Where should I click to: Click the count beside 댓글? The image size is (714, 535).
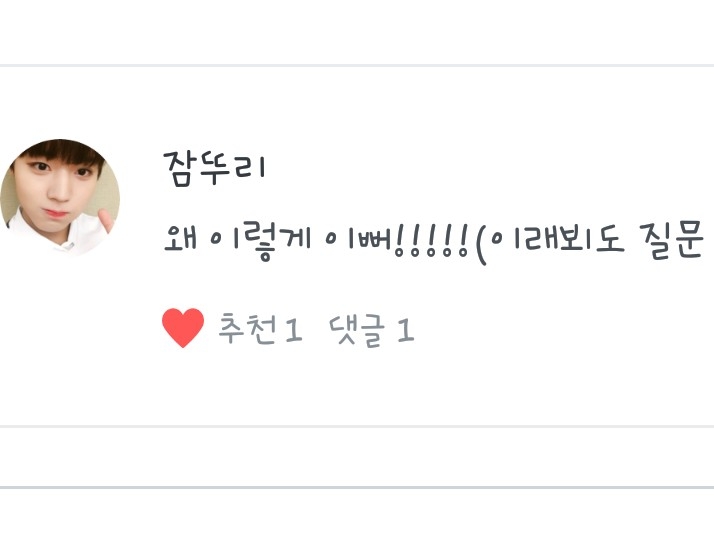pos(406,330)
